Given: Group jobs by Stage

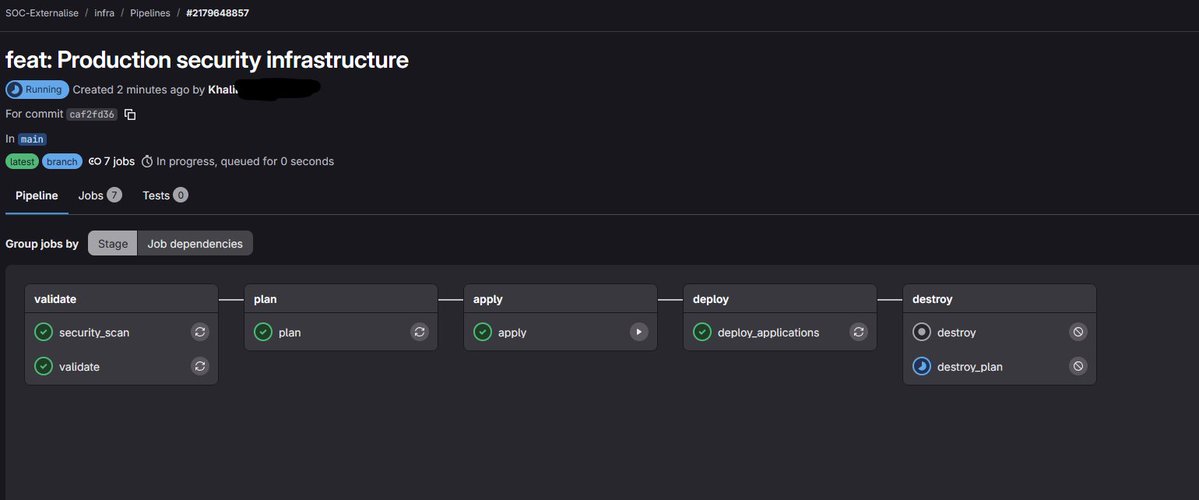Looking at the screenshot, I should point(112,244).
